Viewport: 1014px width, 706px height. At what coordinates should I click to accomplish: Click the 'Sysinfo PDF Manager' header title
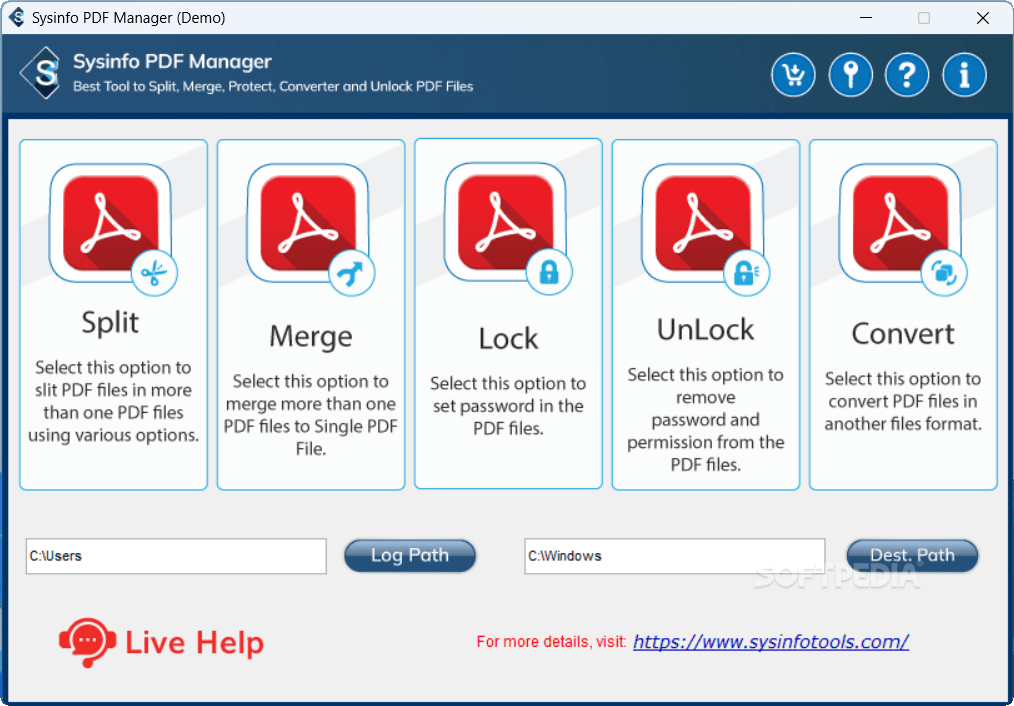(172, 62)
